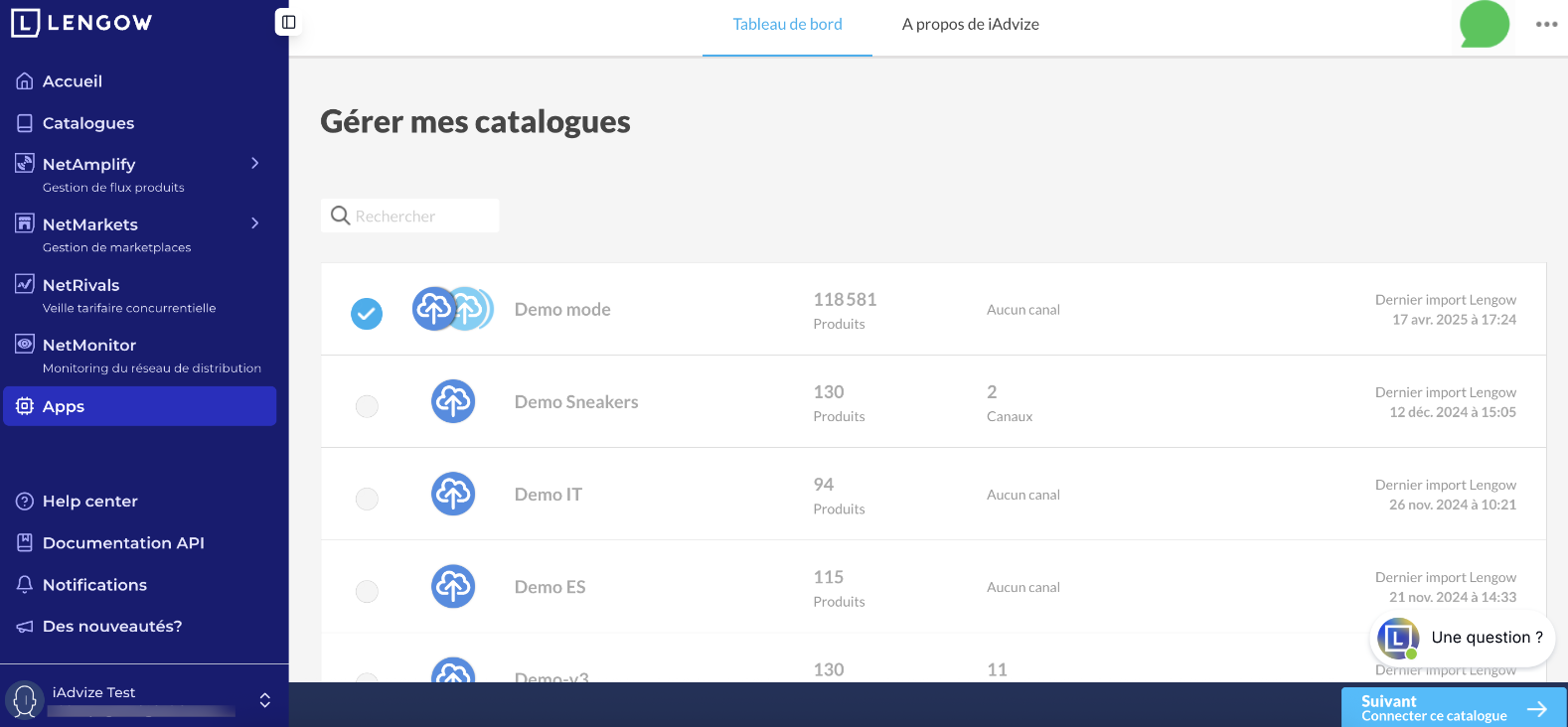Expand the NetMarkets submenu chevron
1568x727 pixels.
[x=255, y=223]
